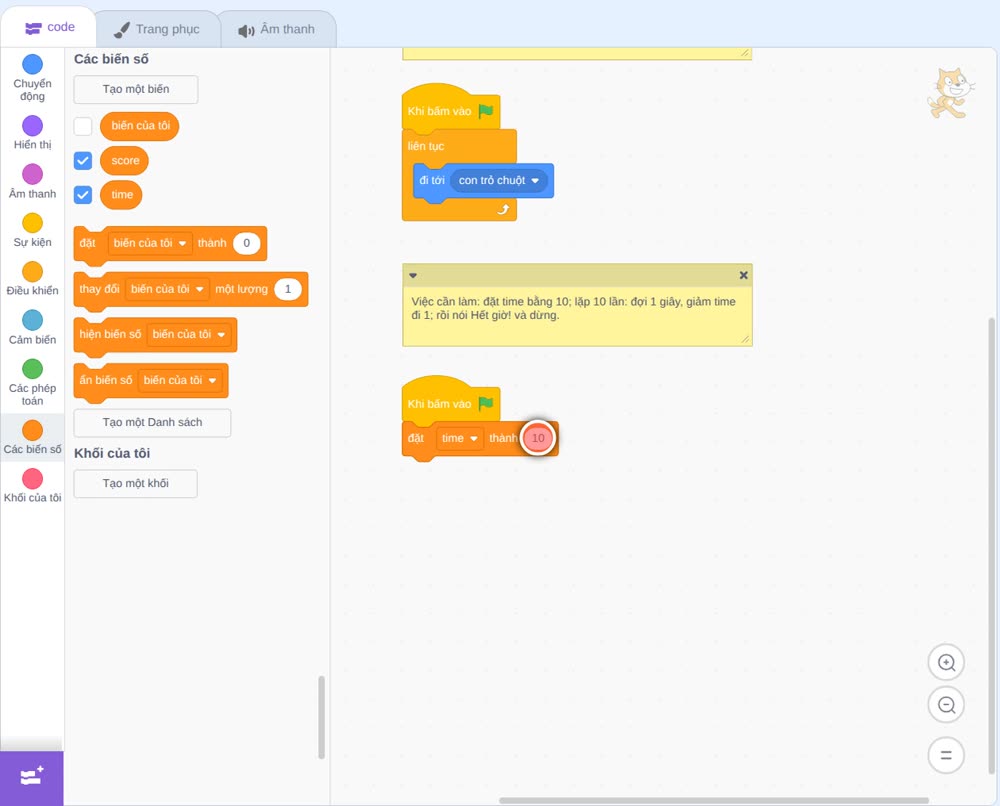This screenshot has width=1000, height=806.
Task: Open the time dropdown in workspace block
Action: click(460, 438)
